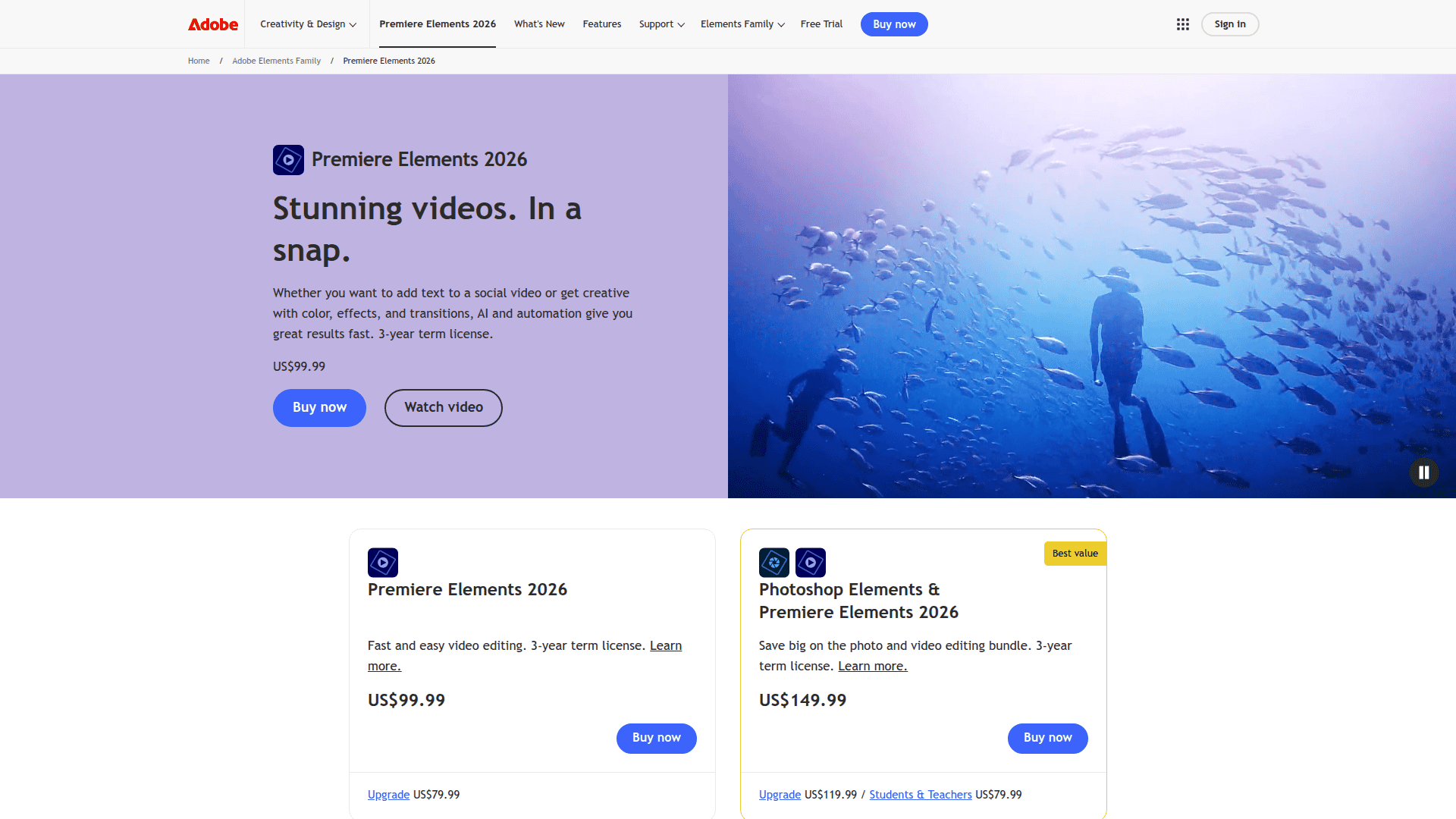The width and height of the screenshot is (1456, 819).
Task: Open Adobe Elements Family breadcrumb
Action: pos(276,61)
